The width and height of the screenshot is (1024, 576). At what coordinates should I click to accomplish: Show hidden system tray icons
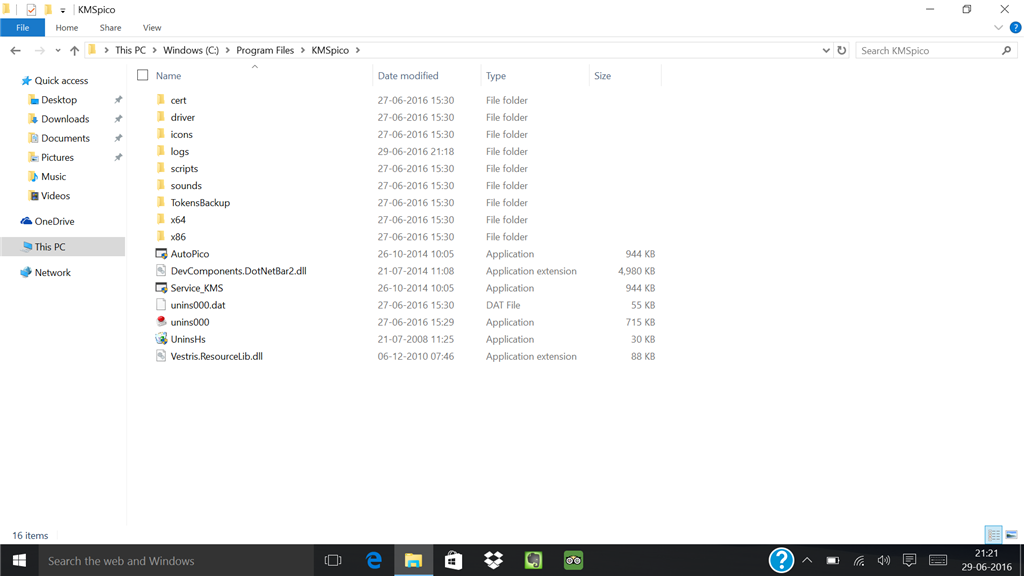point(807,560)
